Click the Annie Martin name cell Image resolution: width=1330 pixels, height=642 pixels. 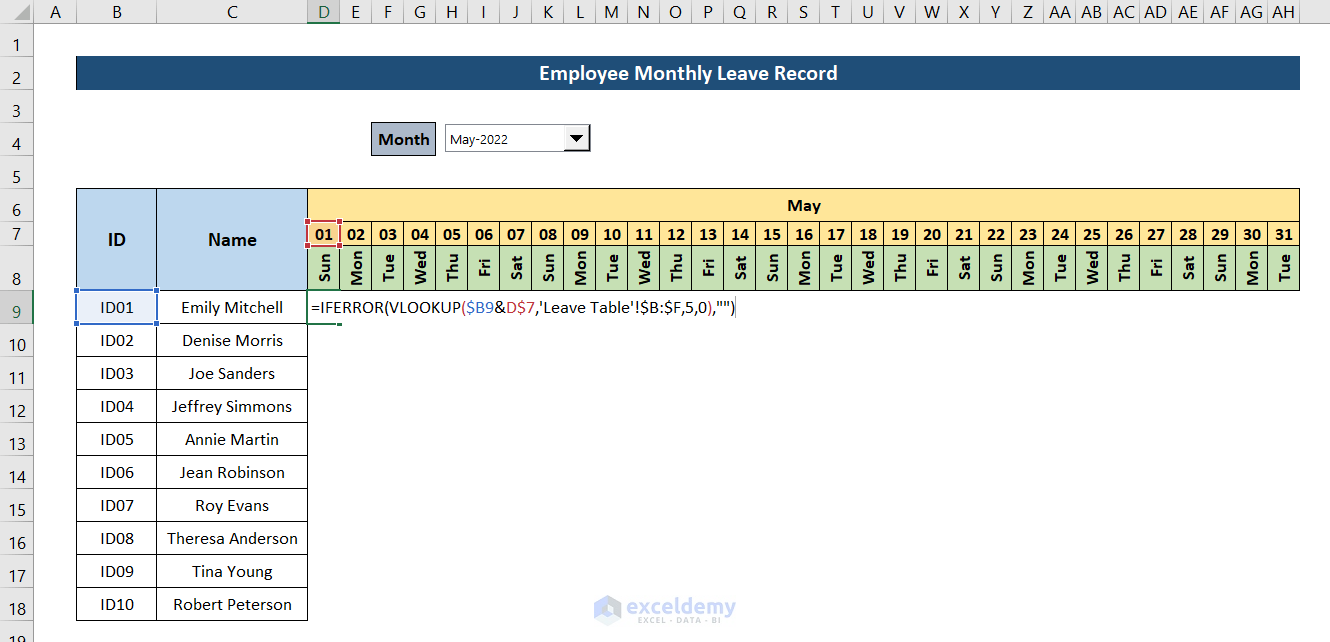point(232,440)
